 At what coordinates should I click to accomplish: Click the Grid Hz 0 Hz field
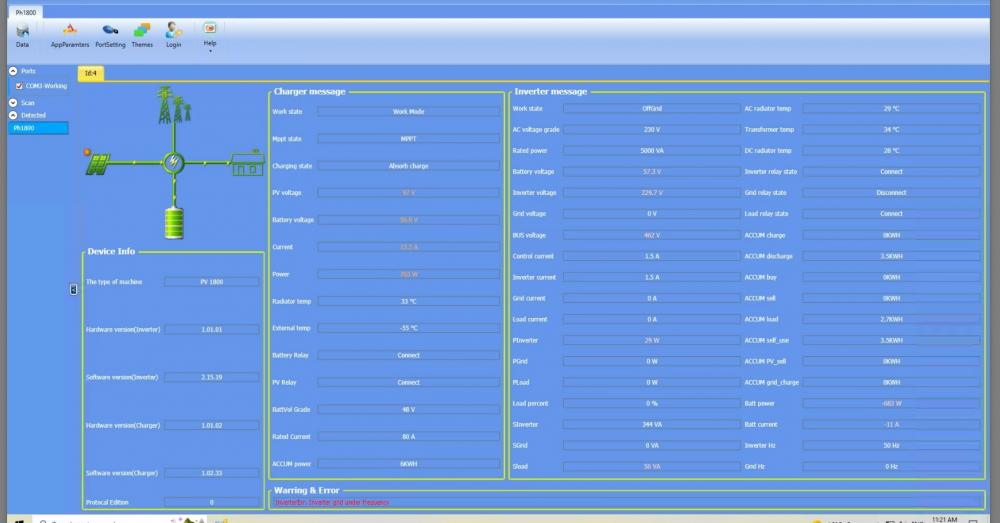891,467
